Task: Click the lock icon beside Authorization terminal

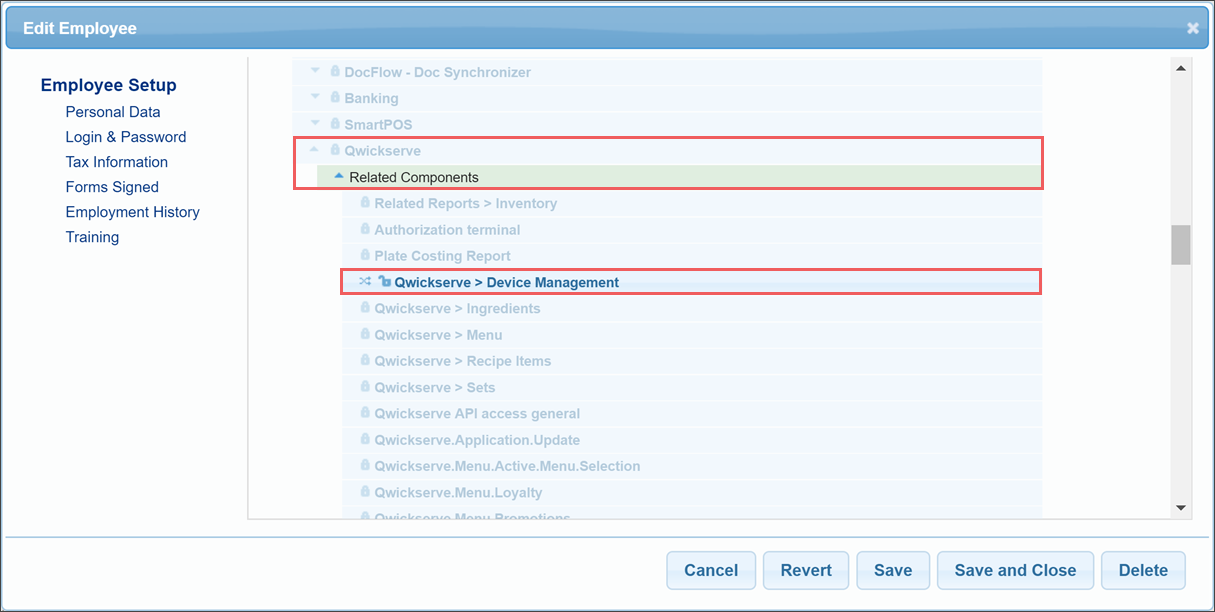Action: pyautogui.click(x=365, y=229)
